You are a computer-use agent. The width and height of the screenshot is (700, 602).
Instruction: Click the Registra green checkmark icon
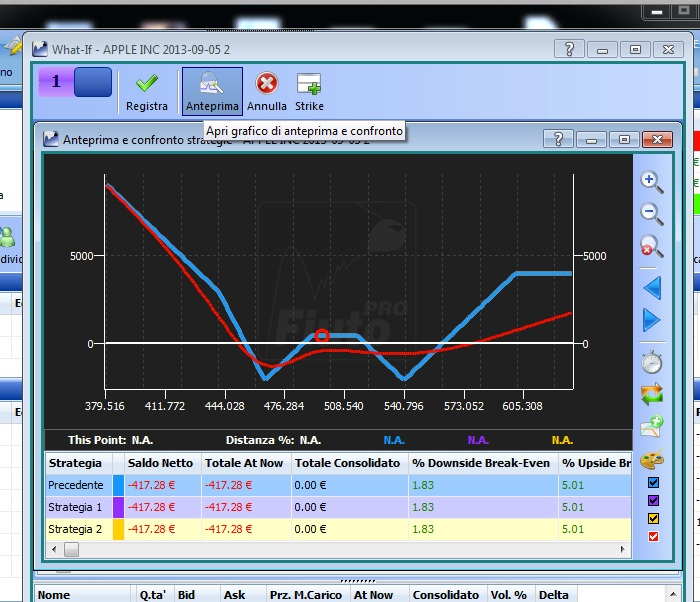coord(146,83)
